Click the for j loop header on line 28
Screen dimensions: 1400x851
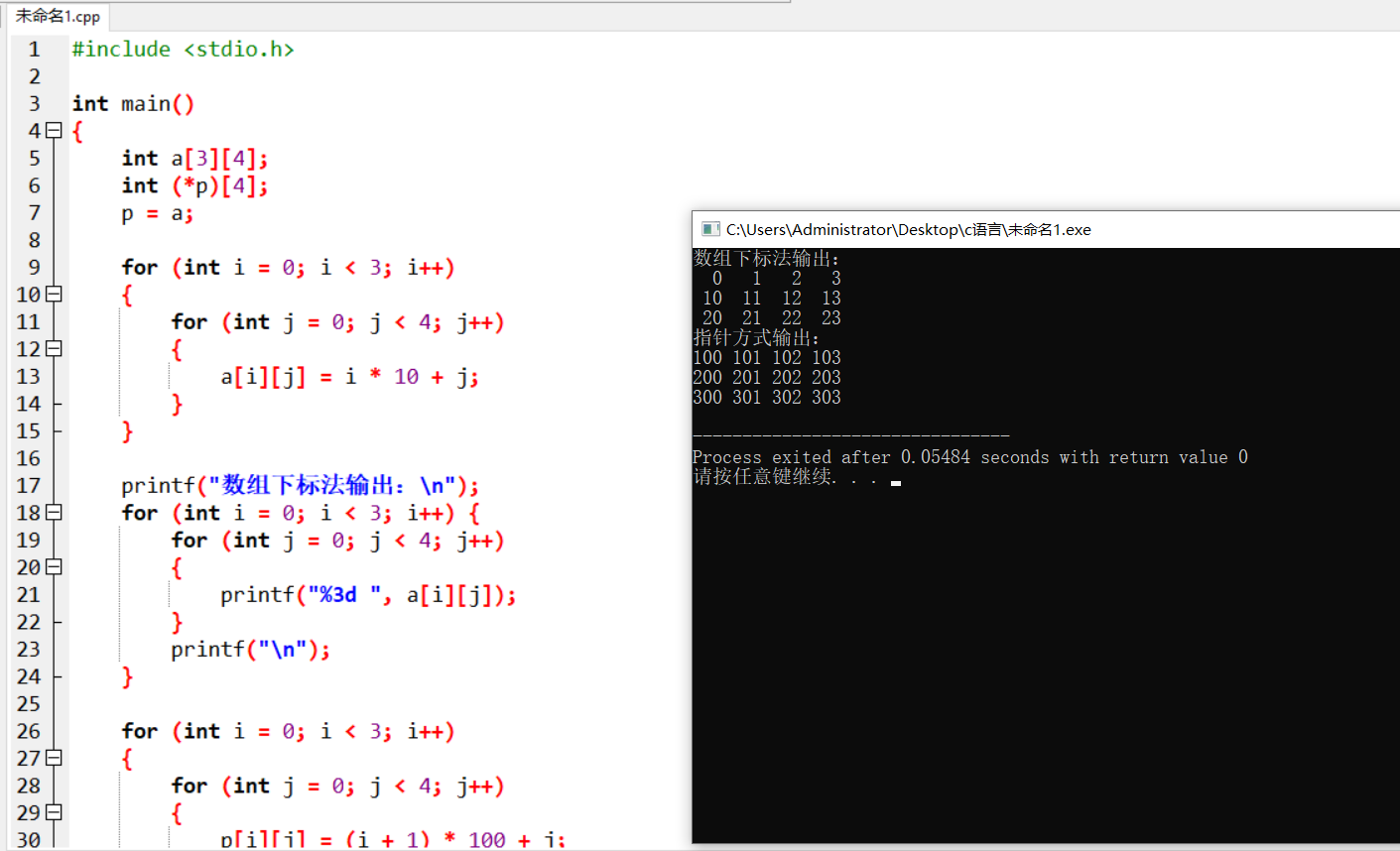[337, 786]
